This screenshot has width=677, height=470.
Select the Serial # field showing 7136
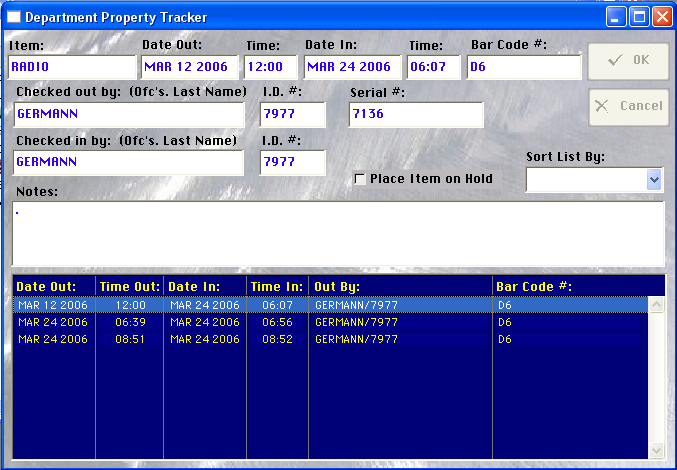click(415, 114)
